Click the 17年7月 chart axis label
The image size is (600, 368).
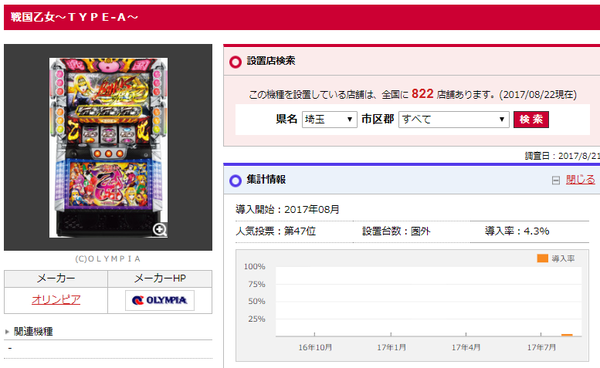click(x=541, y=347)
